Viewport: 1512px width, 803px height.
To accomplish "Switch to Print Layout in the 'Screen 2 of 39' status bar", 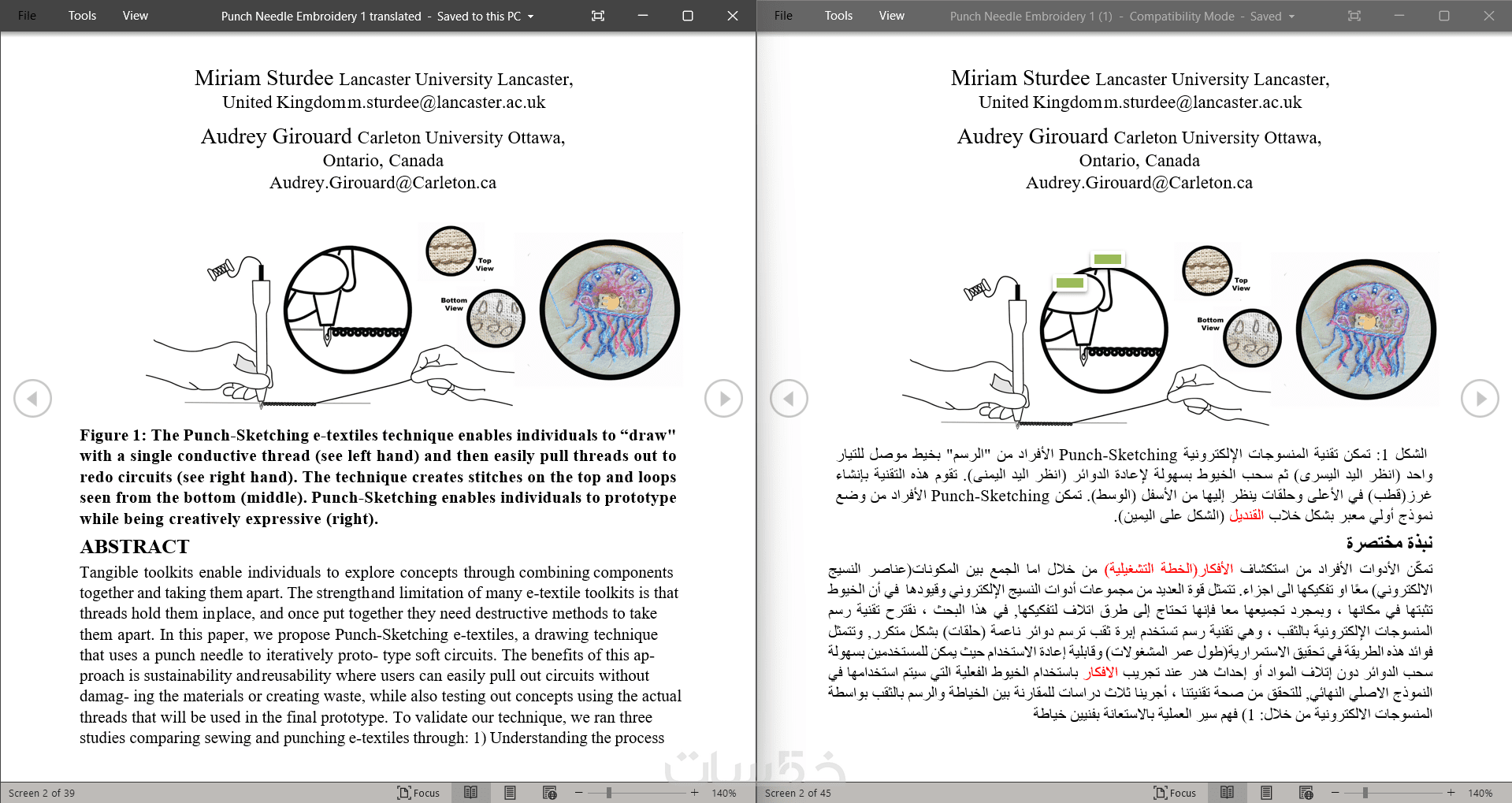I will click(510, 793).
